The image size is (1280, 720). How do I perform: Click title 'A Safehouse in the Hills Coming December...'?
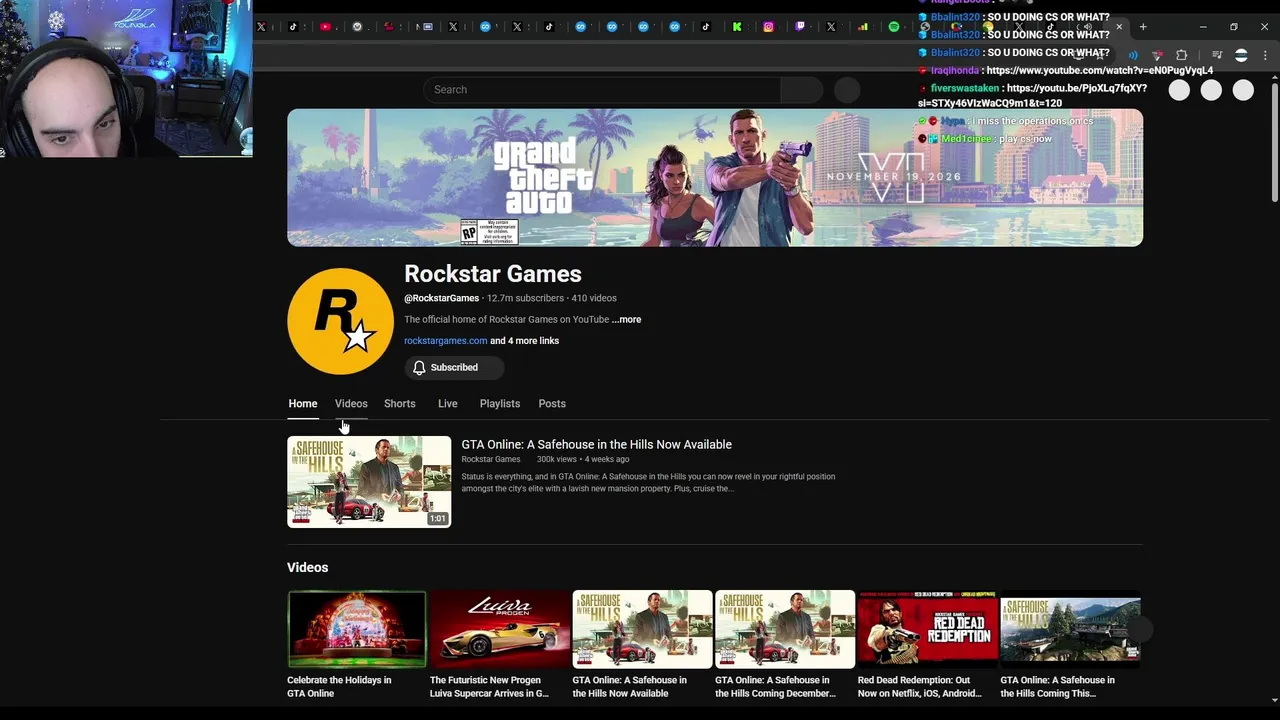775,687
